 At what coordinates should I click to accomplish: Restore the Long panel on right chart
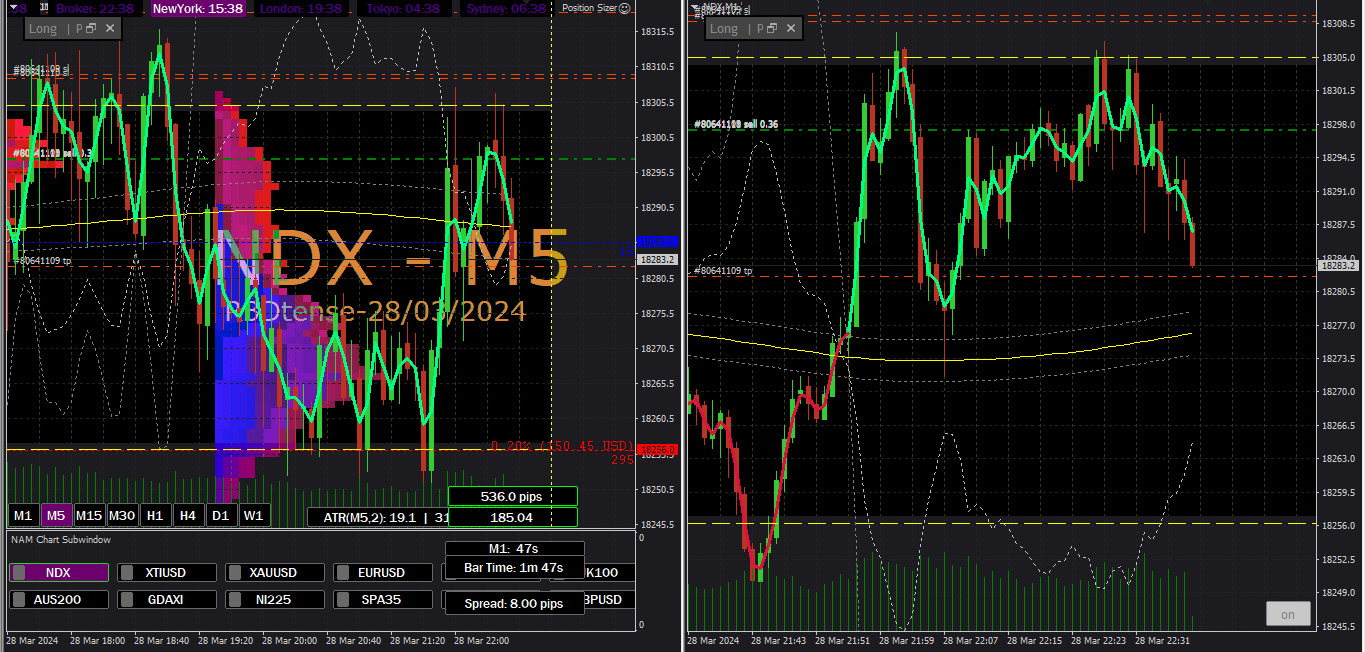[772, 29]
